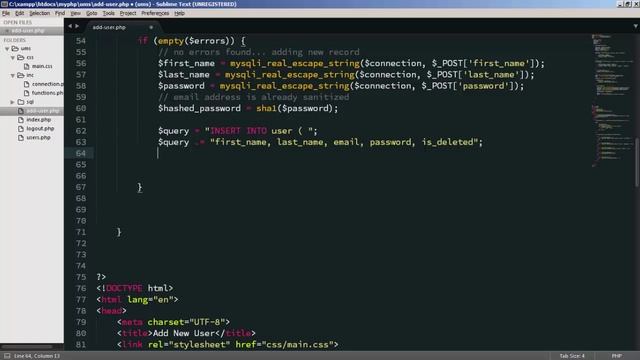Image resolution: width=640 pixels, height=360 pixels.
Task: Open the File menu
Action: pos(6,13)
